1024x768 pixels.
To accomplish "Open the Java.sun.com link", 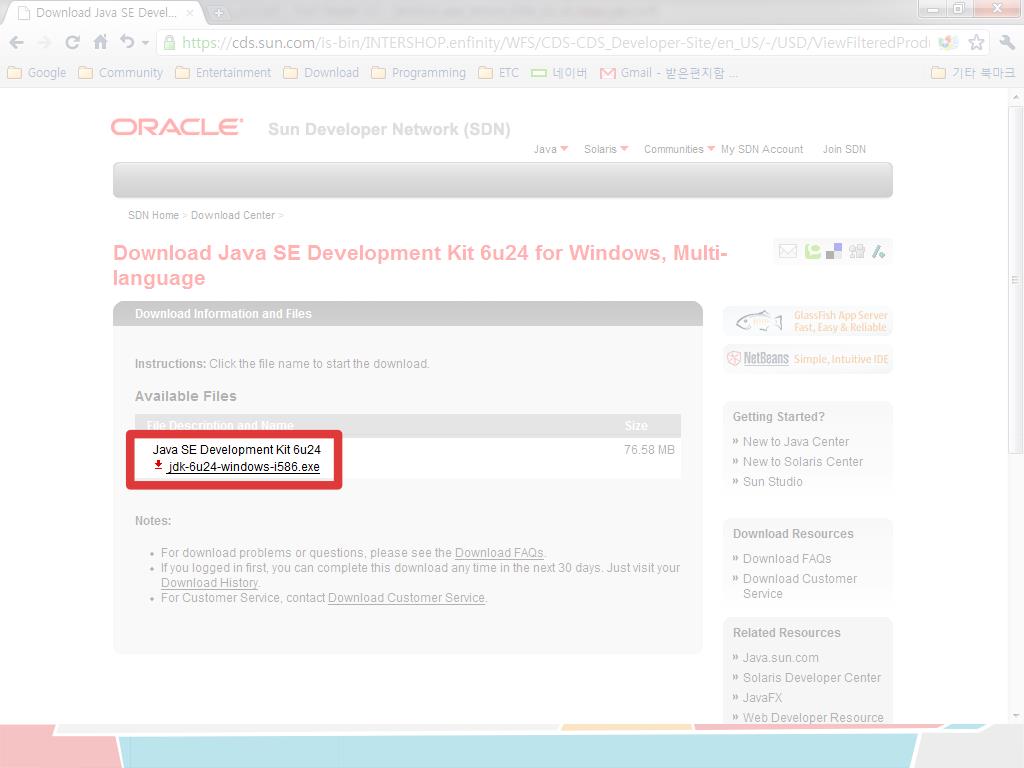I will click(x=780, y=658).
